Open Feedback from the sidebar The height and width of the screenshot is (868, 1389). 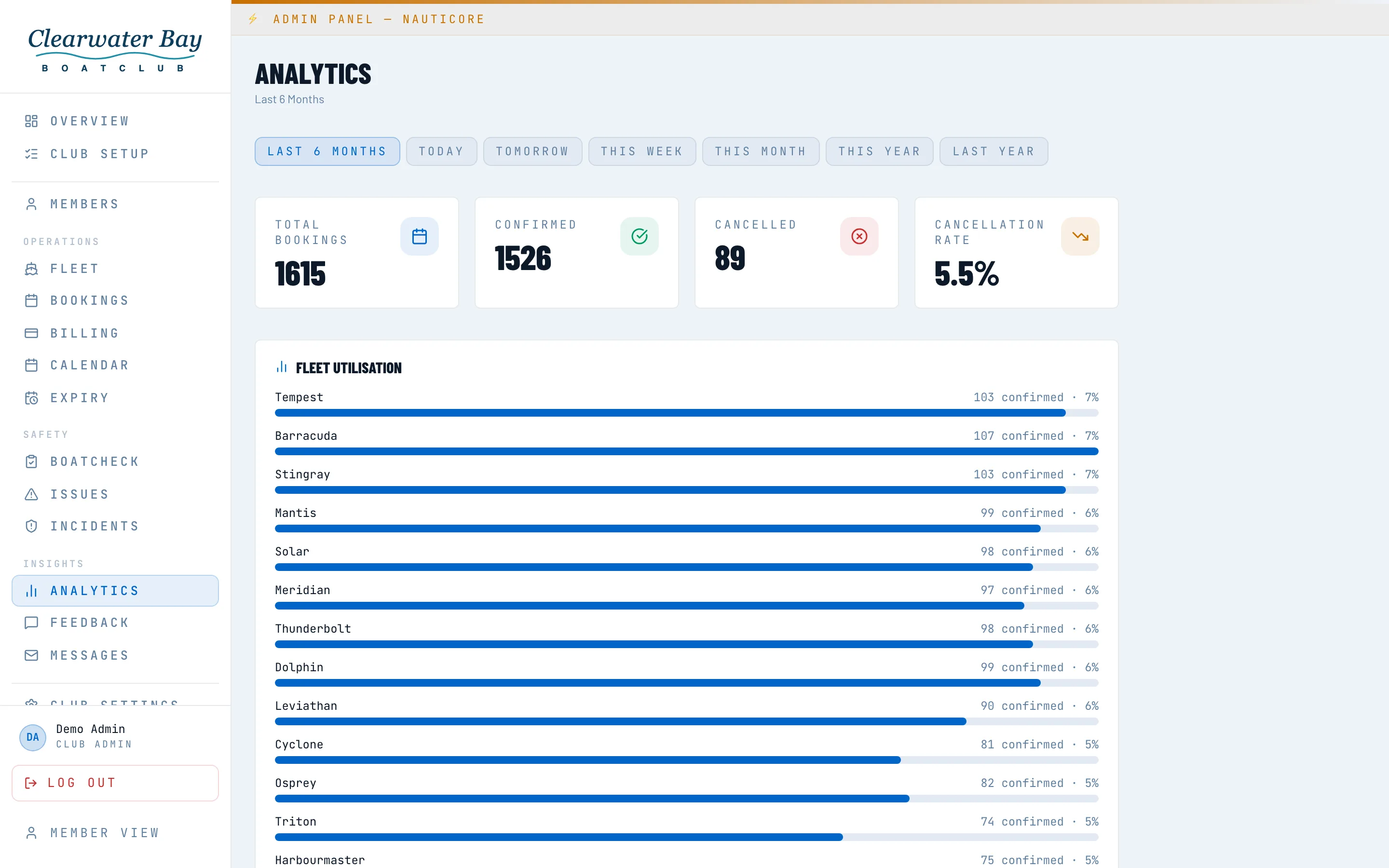click(x=115, y=623)
